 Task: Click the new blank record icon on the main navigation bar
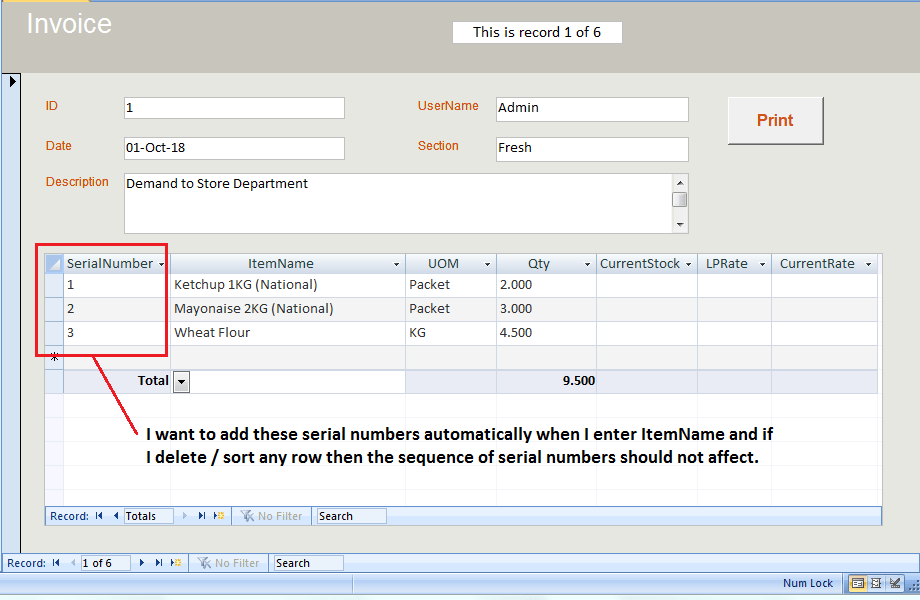pyautogui.click(x=174, y=562)
